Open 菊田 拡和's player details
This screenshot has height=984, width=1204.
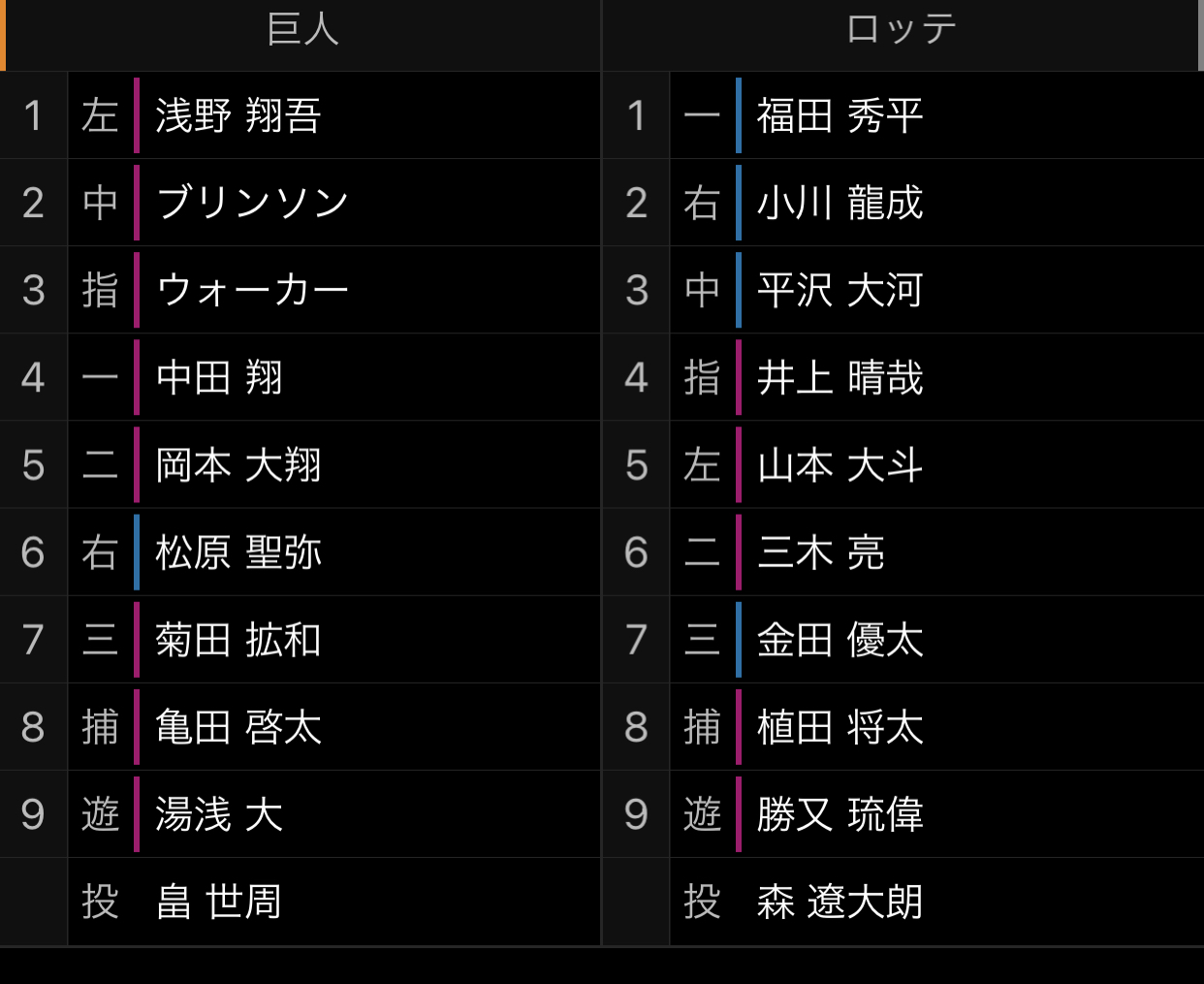238,640
